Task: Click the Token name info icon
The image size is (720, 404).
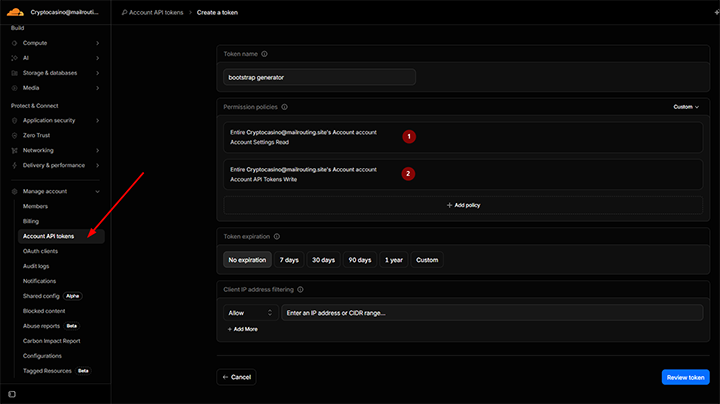Action: 264,54
